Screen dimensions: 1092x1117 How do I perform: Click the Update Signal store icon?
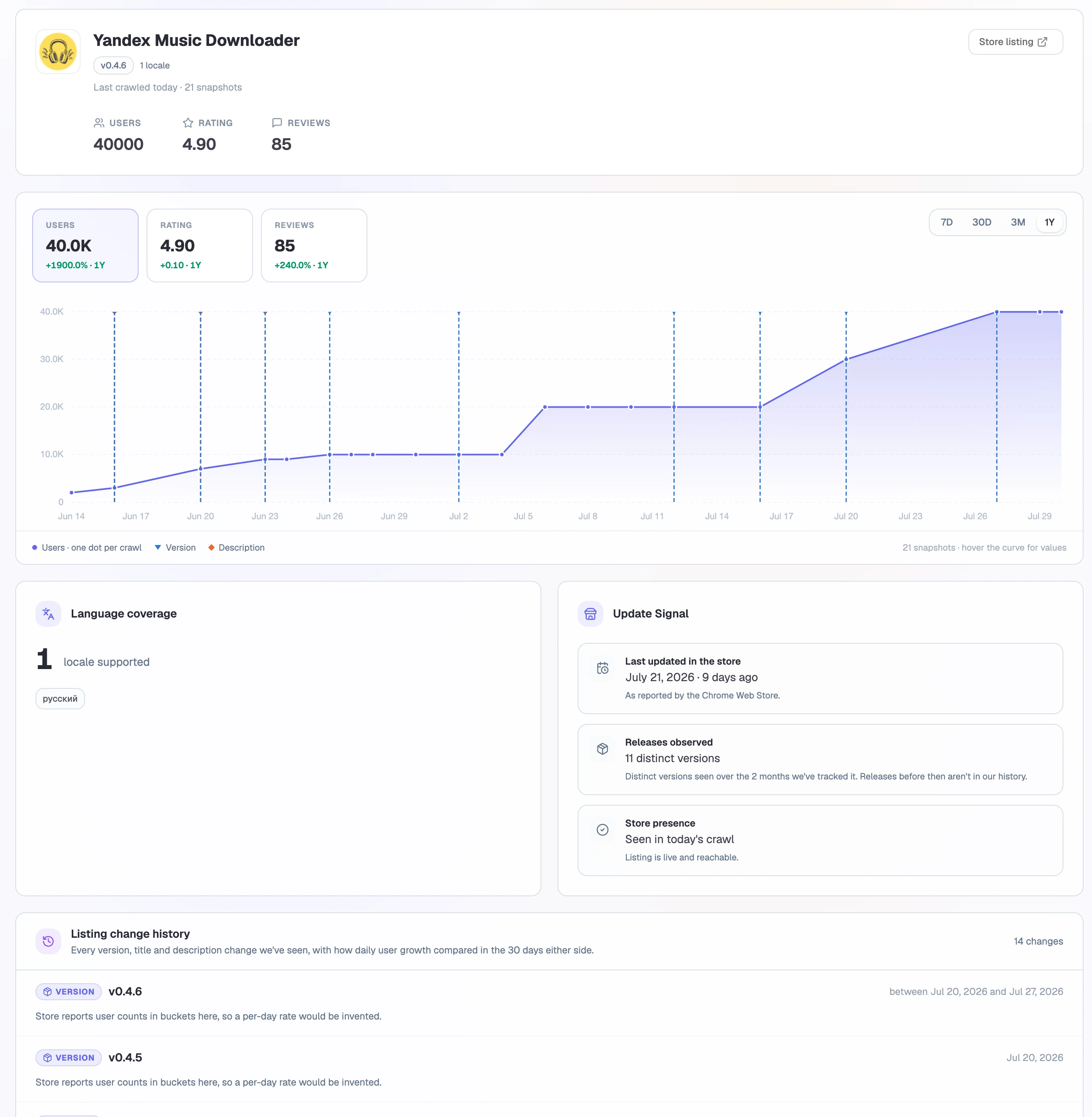pyautogui.click(x=590, y=613)
